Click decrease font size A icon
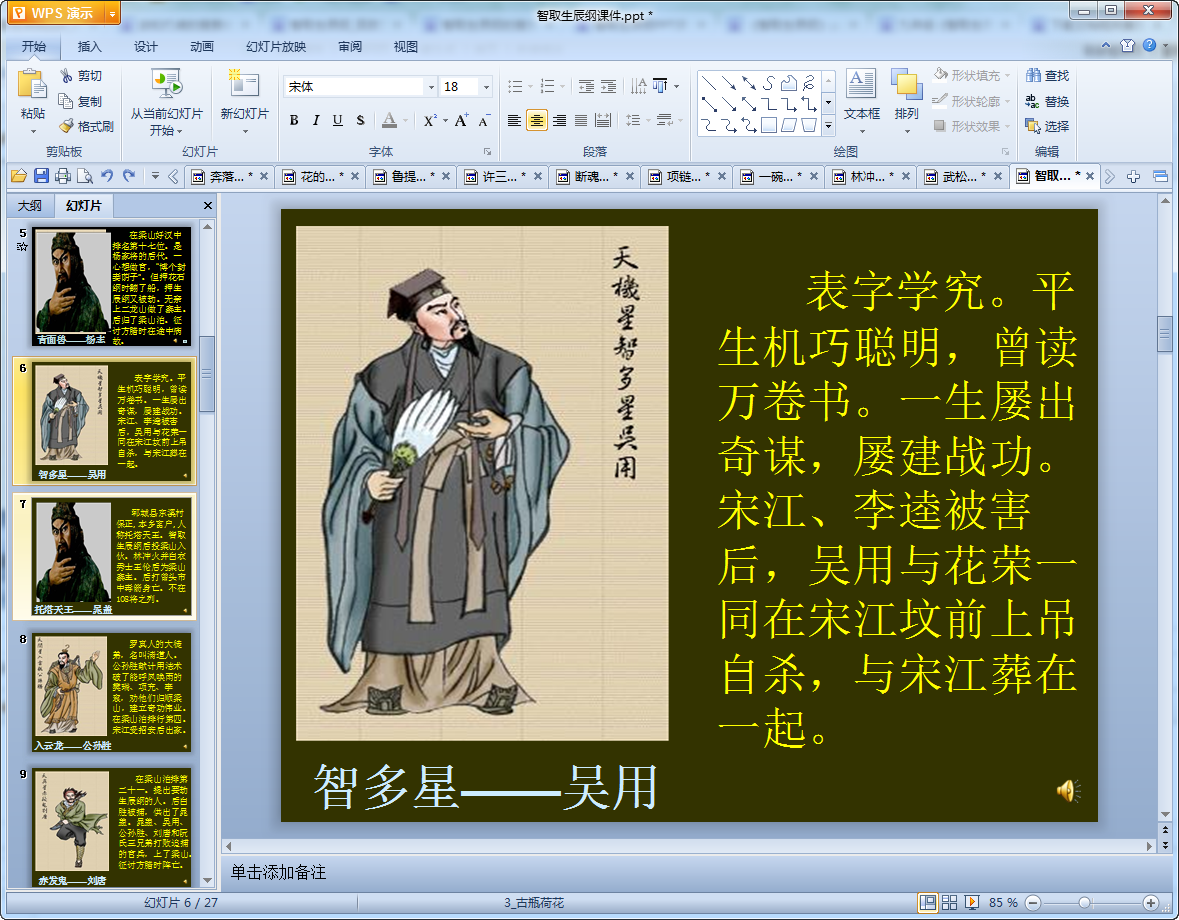Viewport: 1179px width, 920px height. [484, 120]
